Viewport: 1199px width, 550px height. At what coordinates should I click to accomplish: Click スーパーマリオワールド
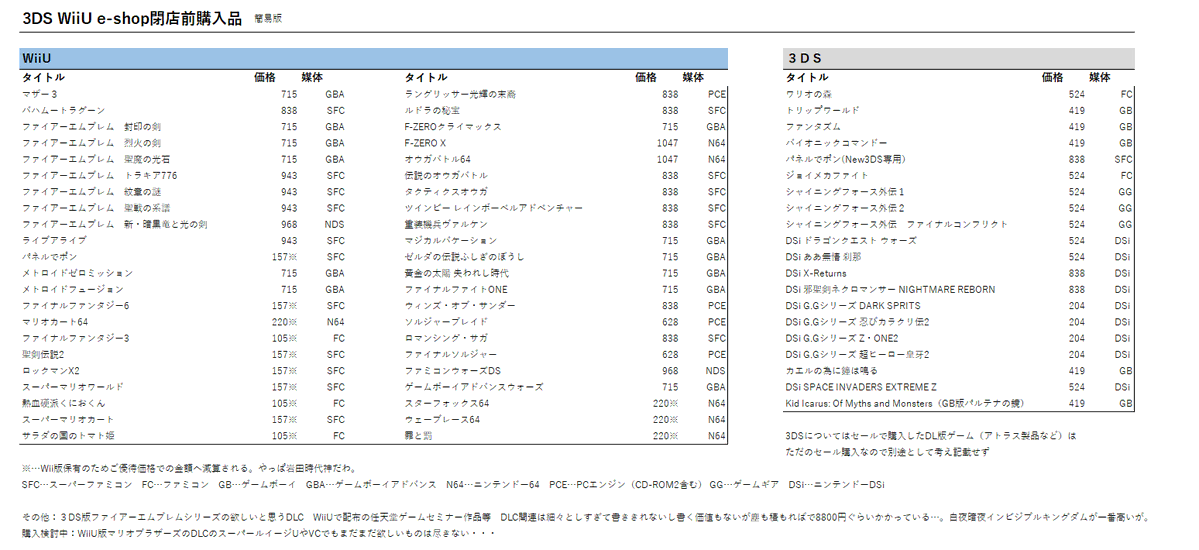[73, 387]
